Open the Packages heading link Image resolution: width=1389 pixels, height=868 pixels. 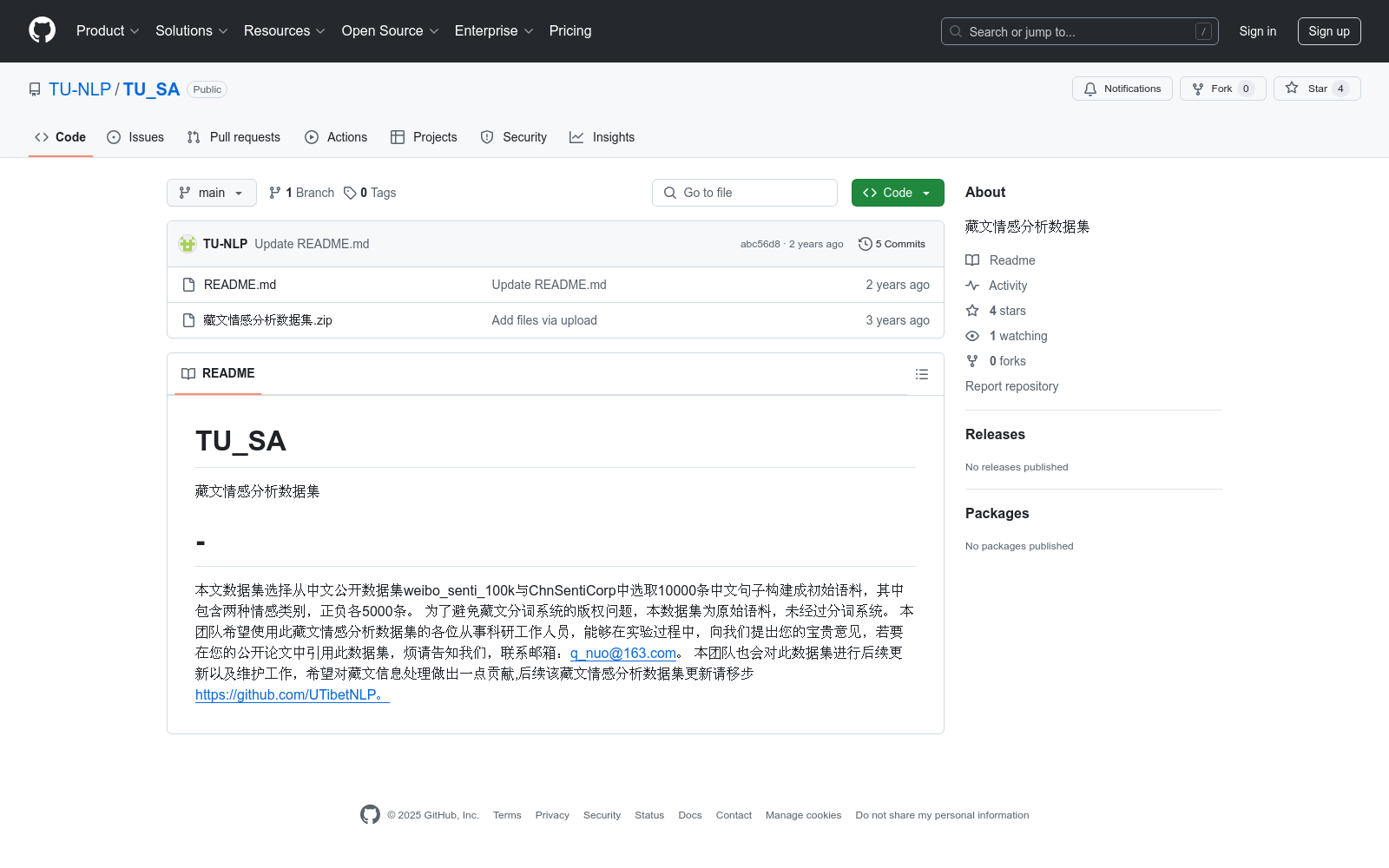[997, 514]
